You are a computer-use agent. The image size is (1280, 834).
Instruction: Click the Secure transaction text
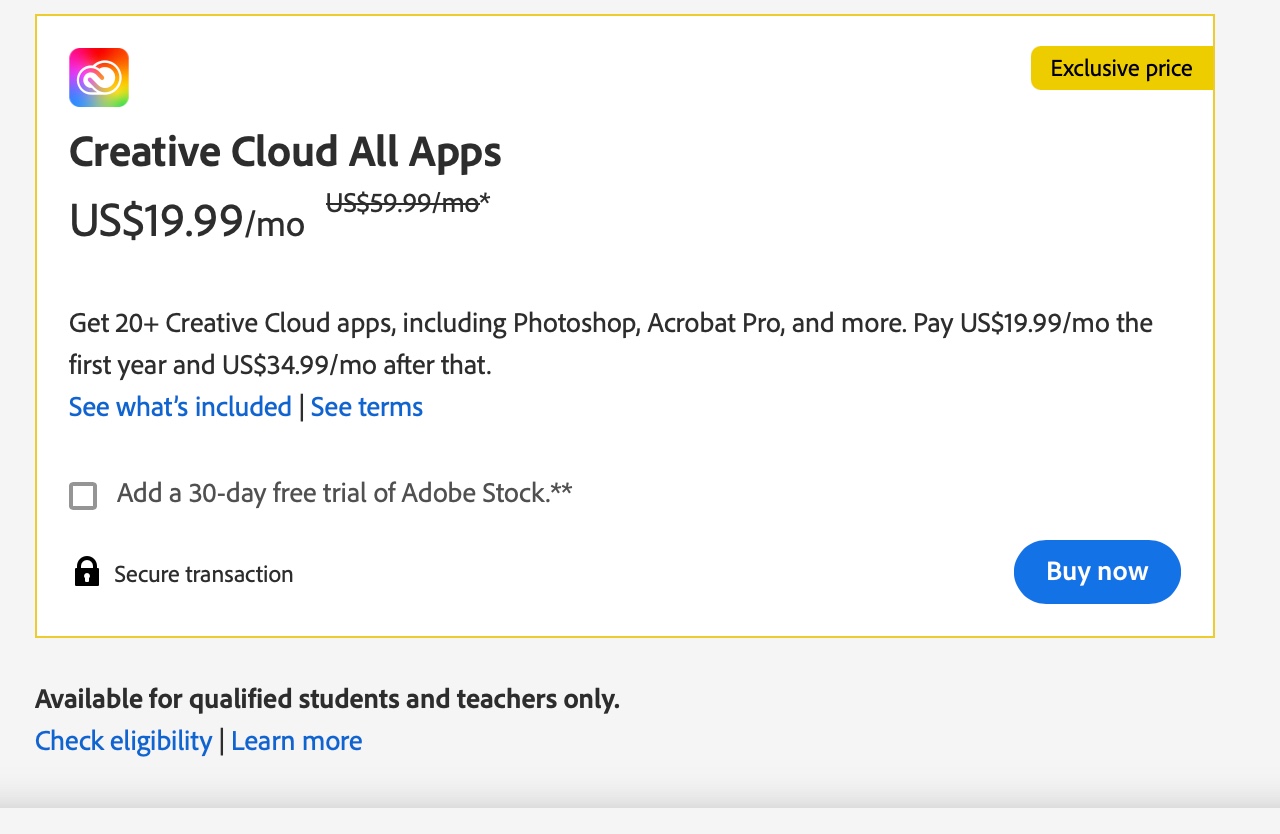(x=204, y=574)
